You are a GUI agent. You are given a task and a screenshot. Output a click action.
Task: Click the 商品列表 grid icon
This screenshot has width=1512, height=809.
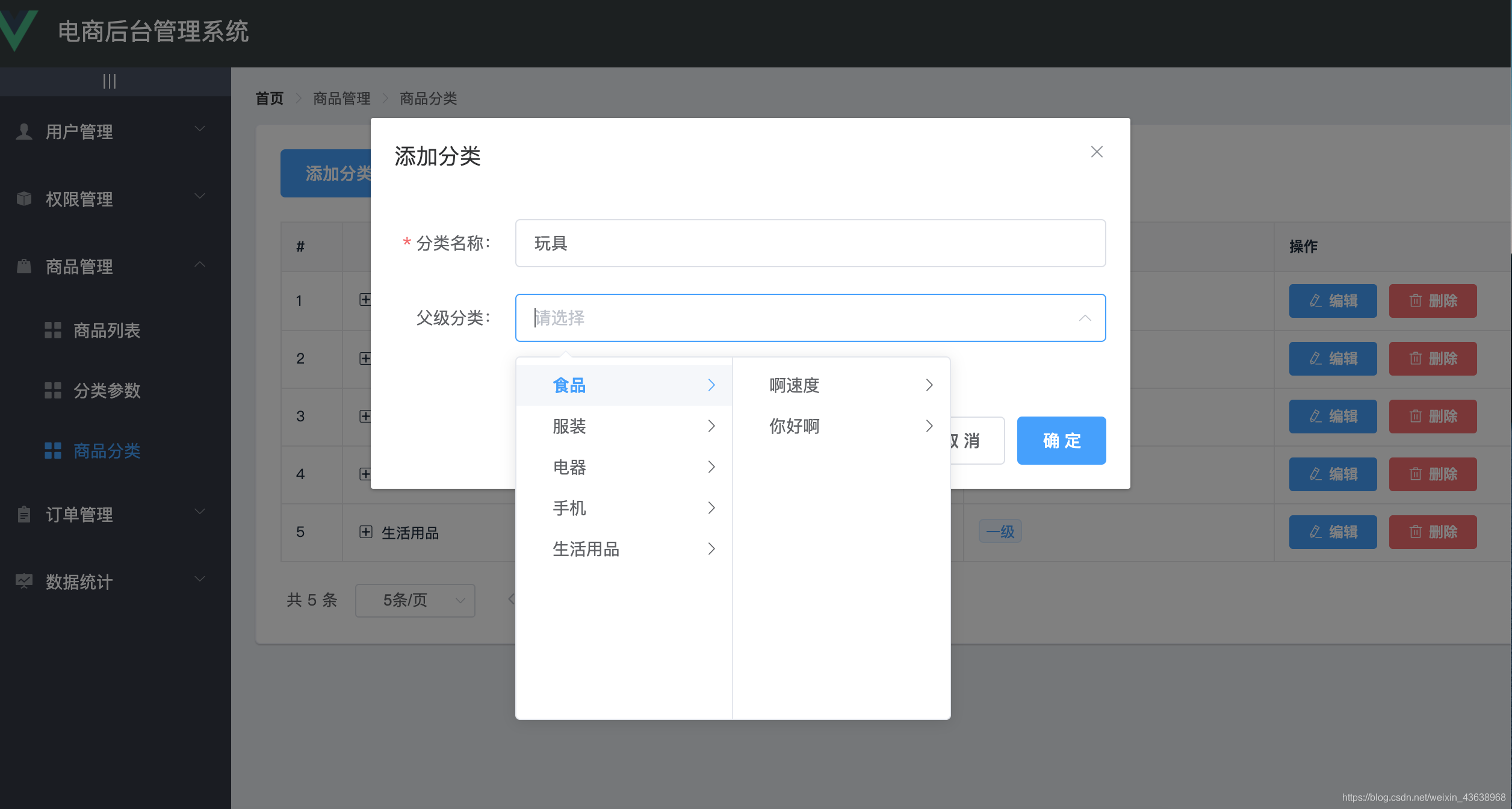[53, 330]
